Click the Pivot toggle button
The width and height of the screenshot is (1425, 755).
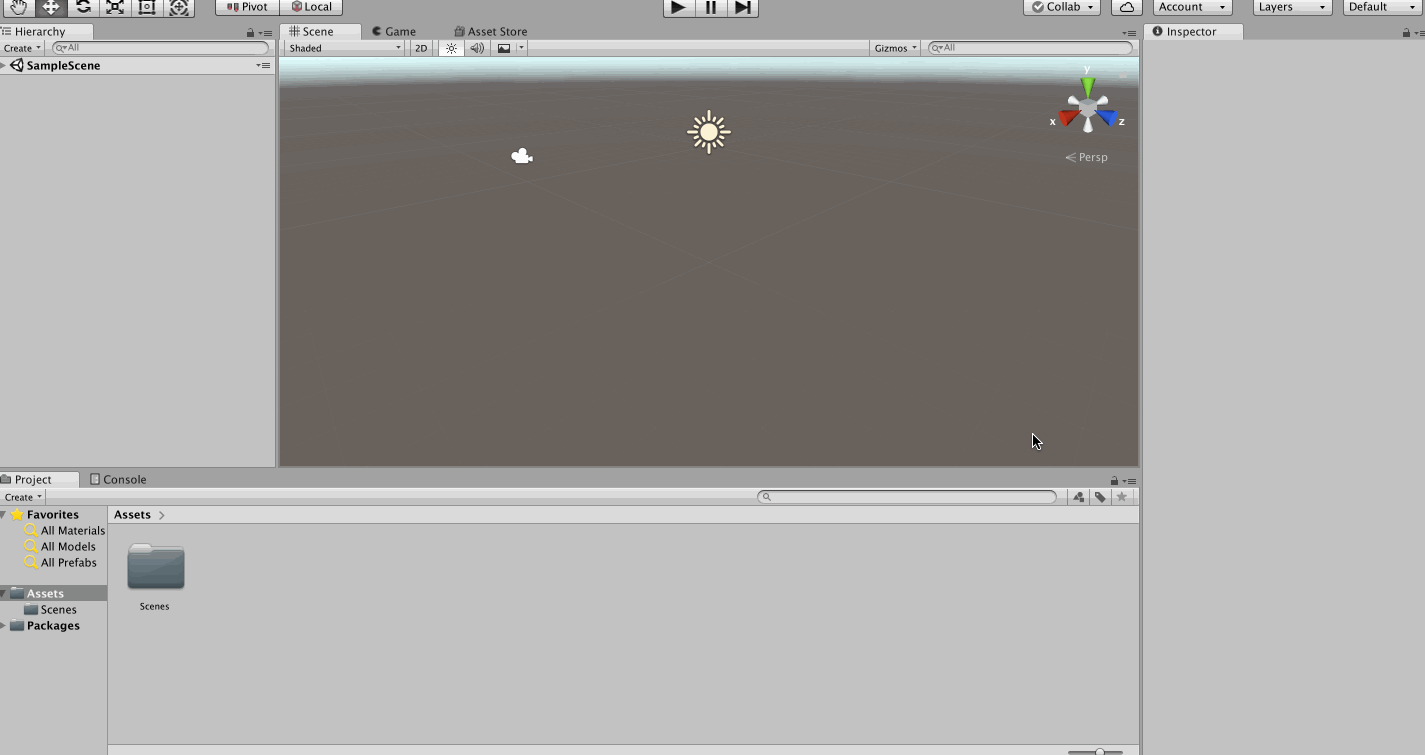[247, 7]
